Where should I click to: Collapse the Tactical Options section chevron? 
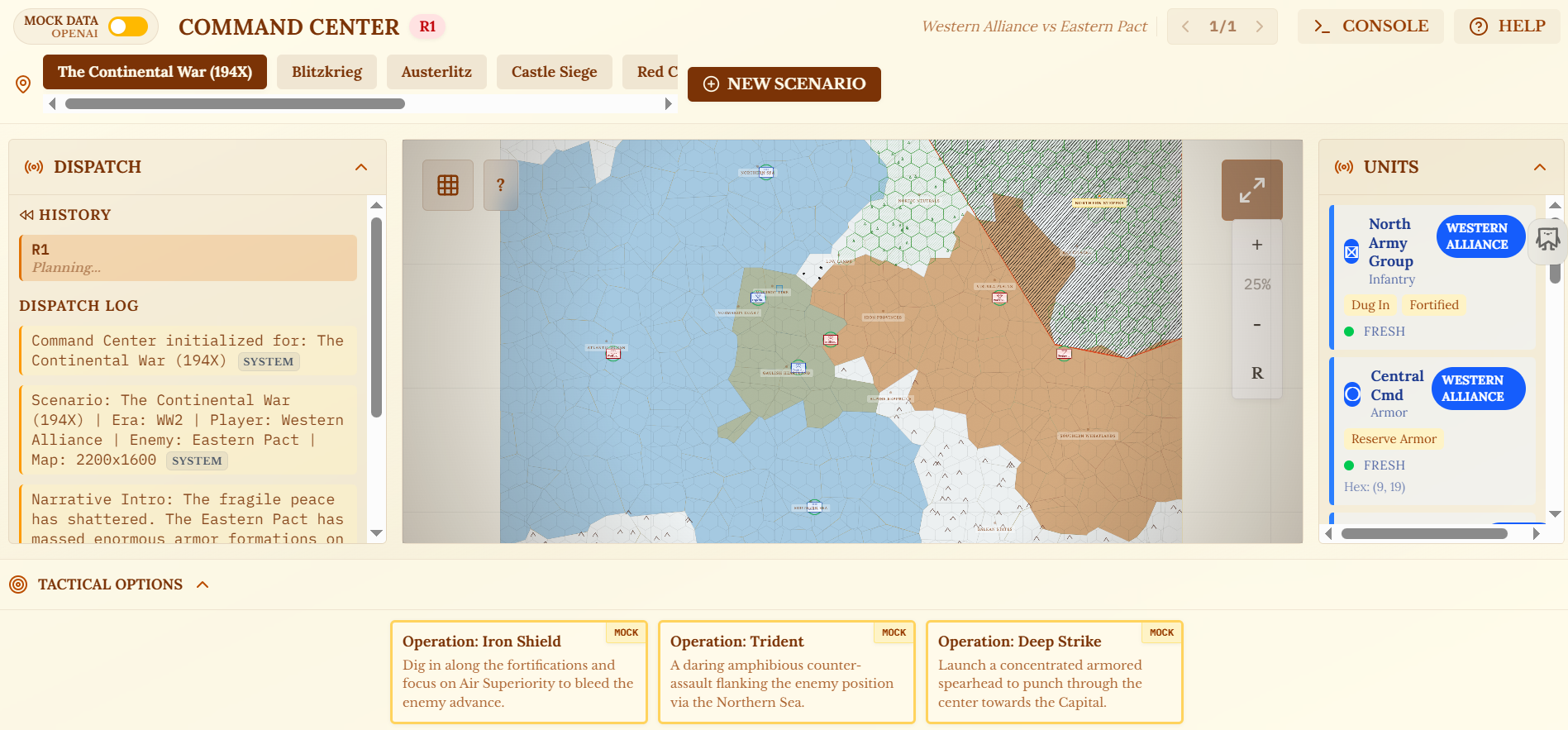coord(203,584)
